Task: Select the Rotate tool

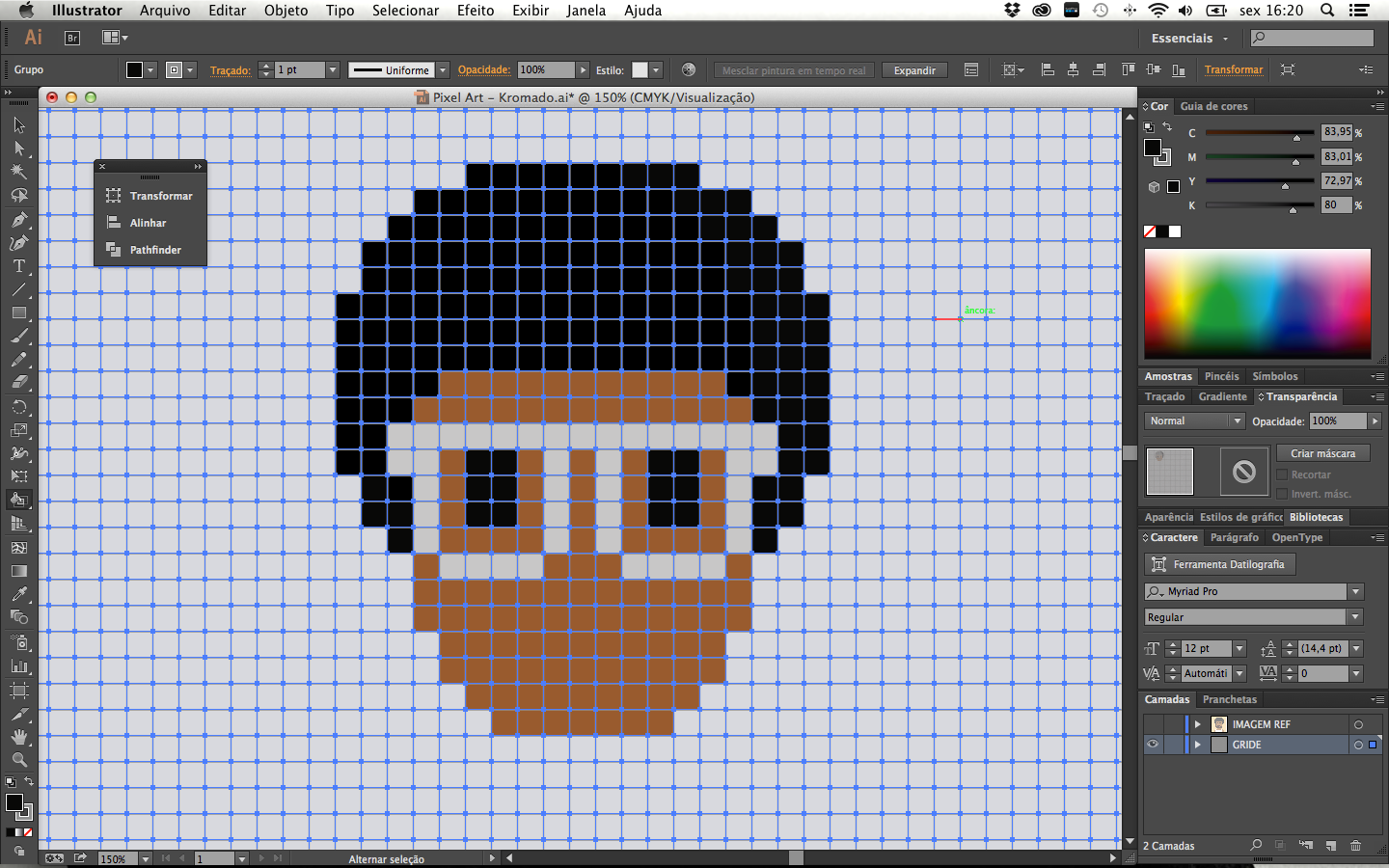Action: (x=19, y=407)
